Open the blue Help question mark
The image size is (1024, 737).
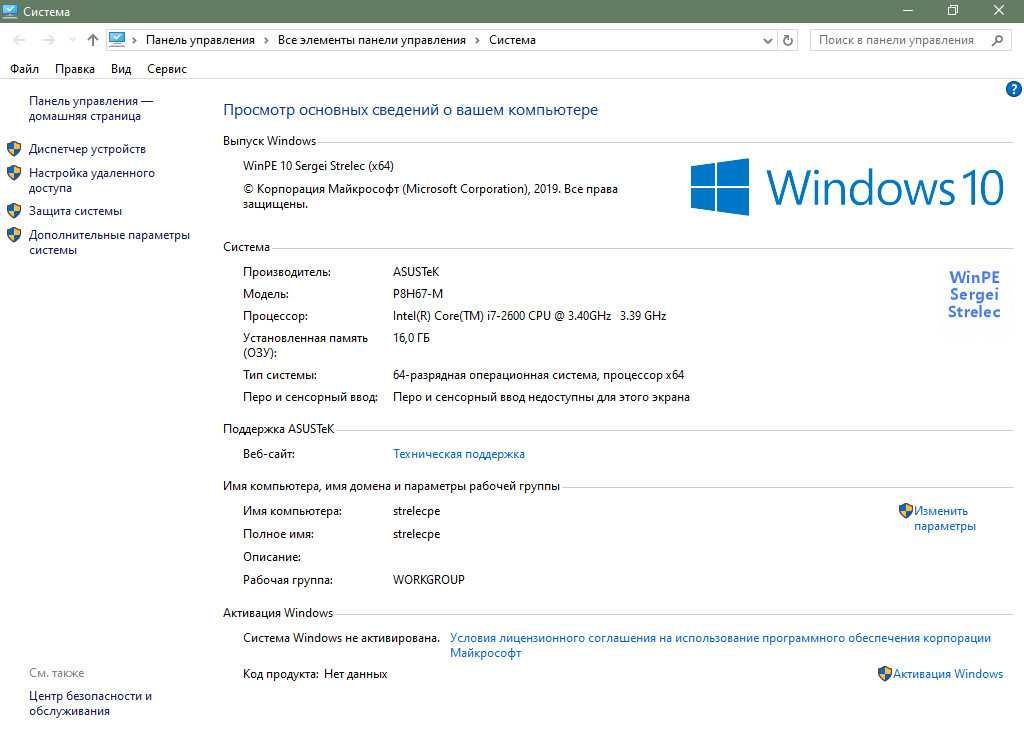(1014, 89)
